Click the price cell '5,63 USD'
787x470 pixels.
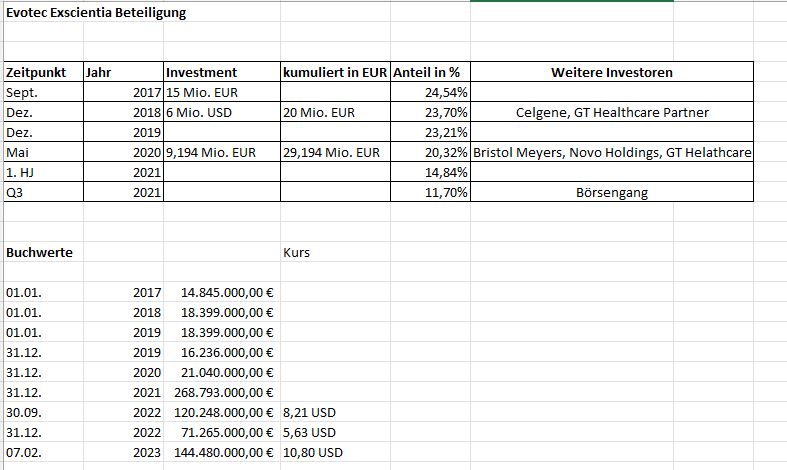[x=335, y=432]
